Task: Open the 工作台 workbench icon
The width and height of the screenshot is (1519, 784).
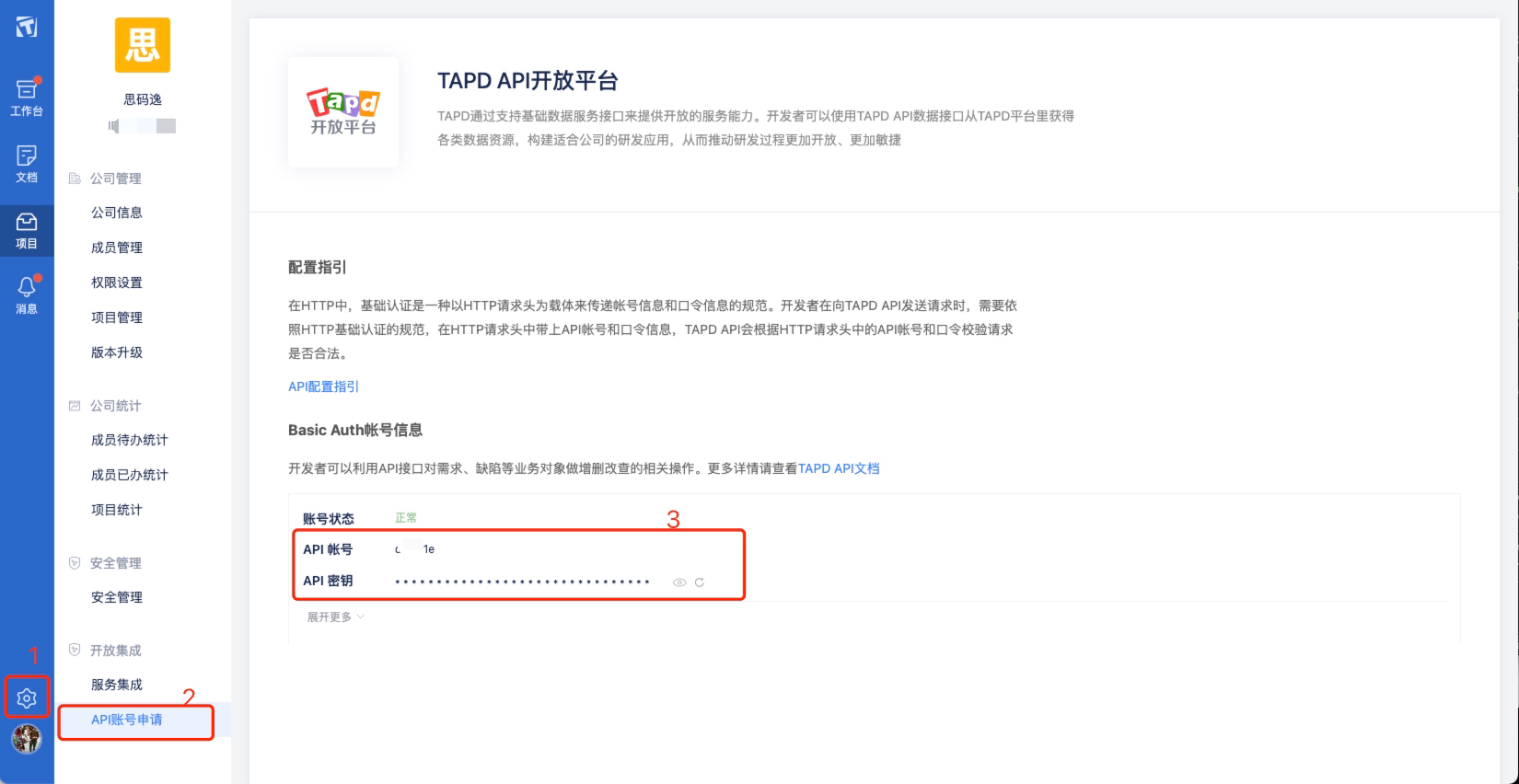Action: tap(27, 98)
